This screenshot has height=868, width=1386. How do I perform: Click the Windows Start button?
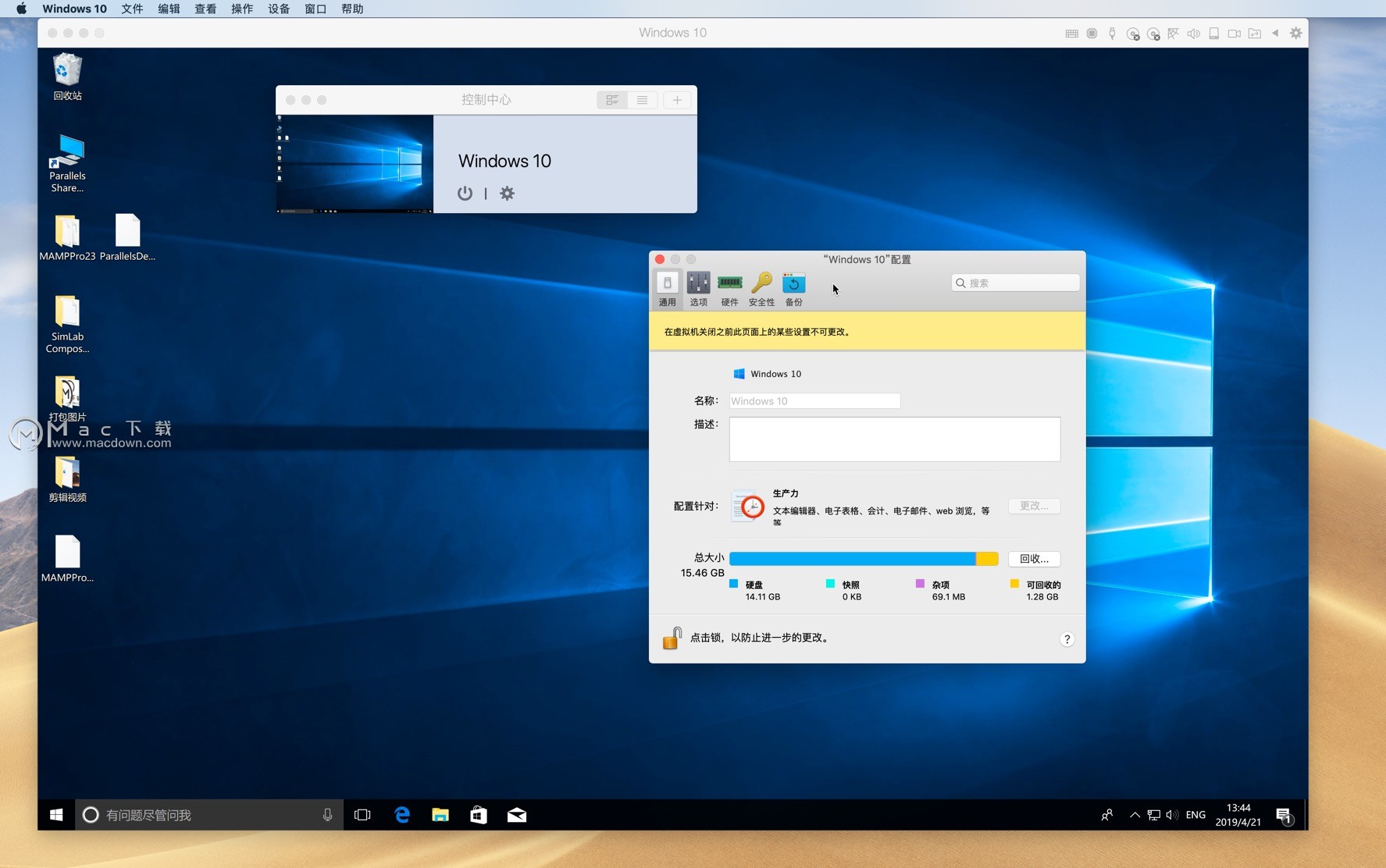point(56,814)
